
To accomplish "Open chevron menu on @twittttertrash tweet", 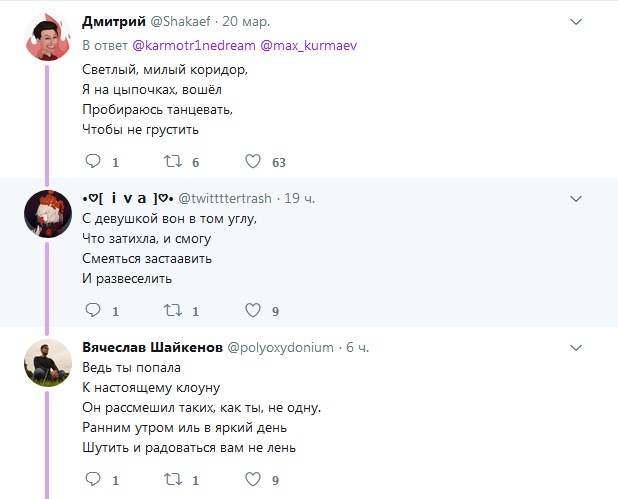I will pos(576,199).
